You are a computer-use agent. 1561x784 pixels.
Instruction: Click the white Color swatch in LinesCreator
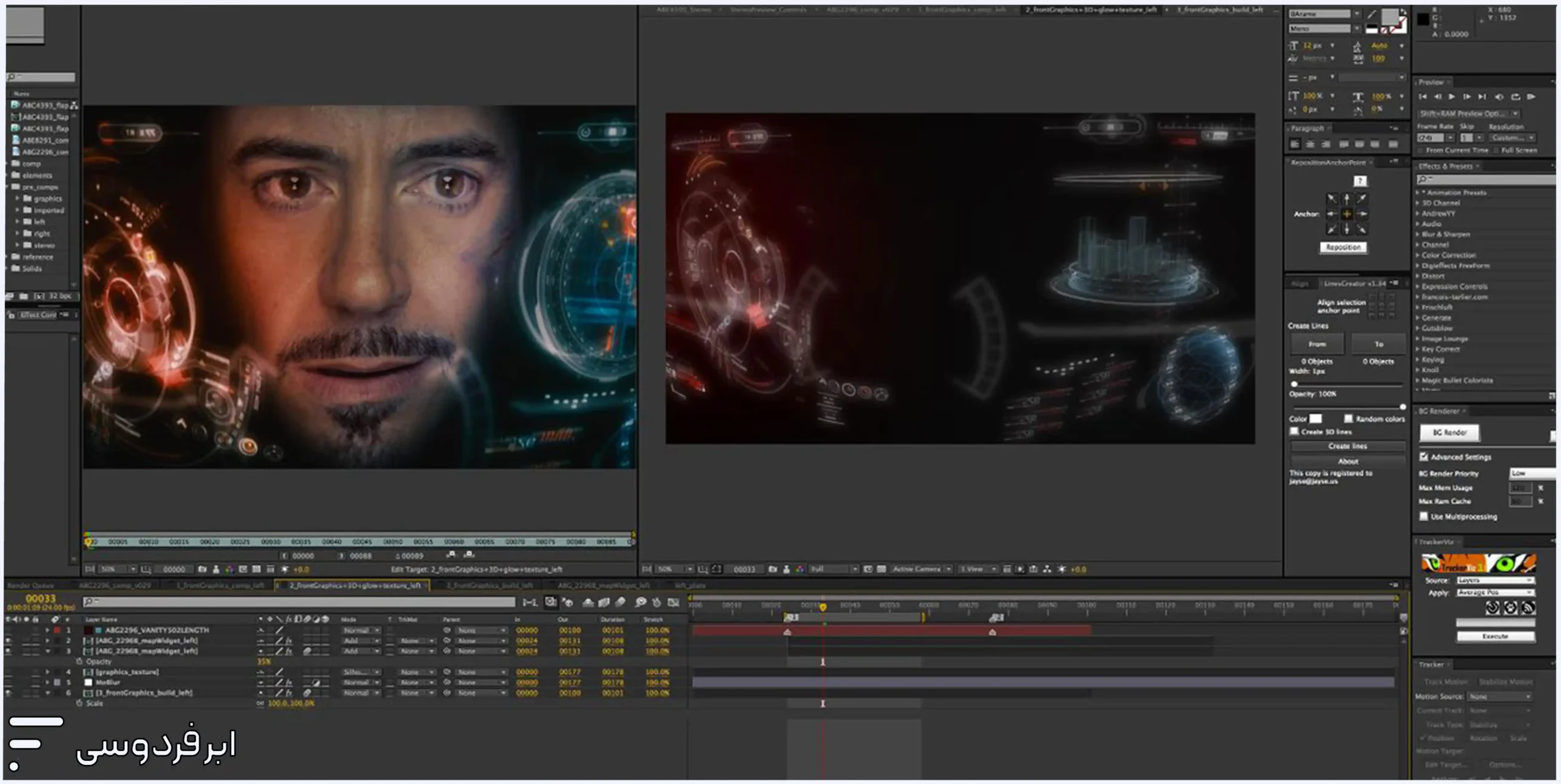1316,419
